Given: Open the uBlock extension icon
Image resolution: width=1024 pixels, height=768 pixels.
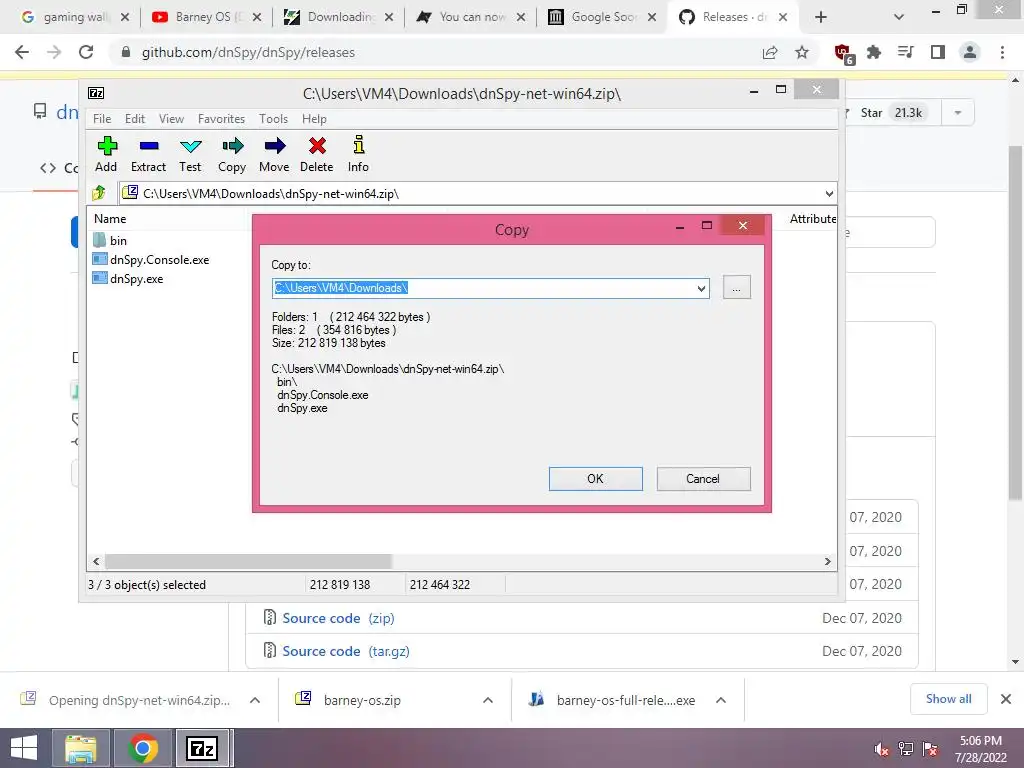Looking at the screenshot, I should click(843, 54).
